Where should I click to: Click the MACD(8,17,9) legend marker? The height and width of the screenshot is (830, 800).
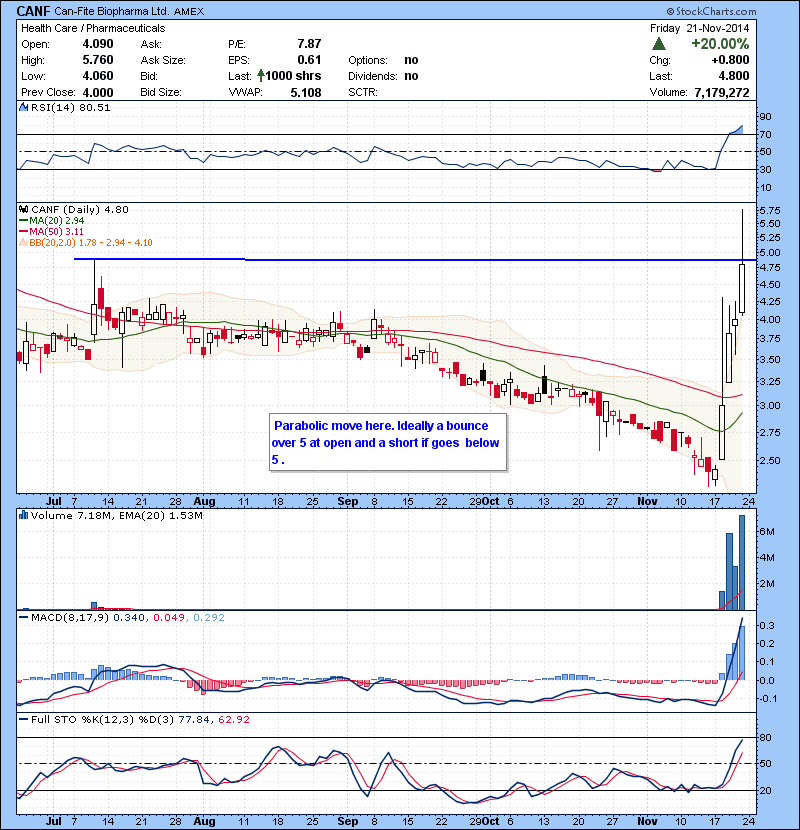point(23,617)
